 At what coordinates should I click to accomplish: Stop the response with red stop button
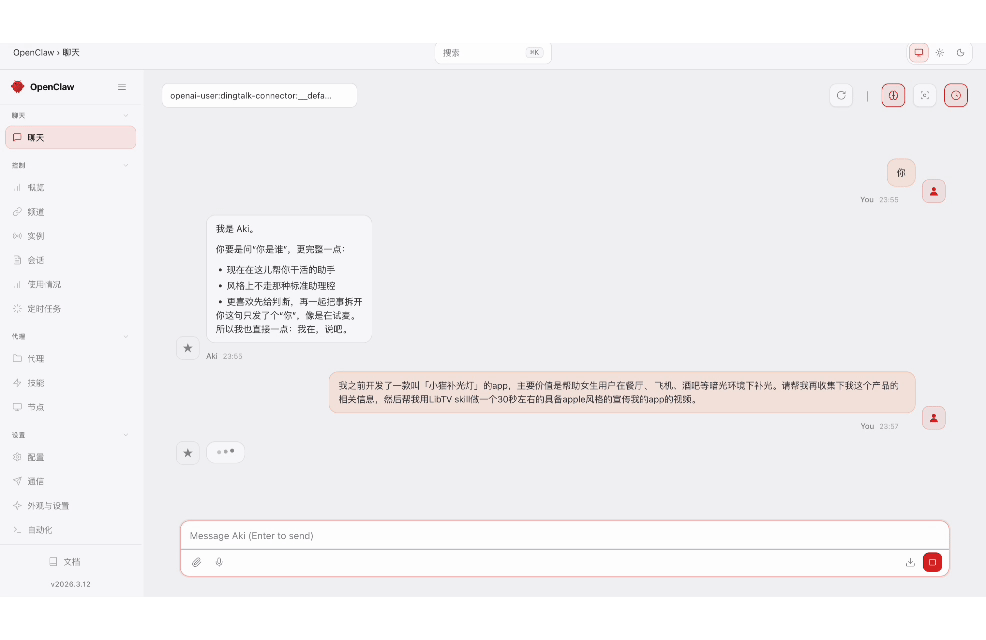tap(932, 562)
